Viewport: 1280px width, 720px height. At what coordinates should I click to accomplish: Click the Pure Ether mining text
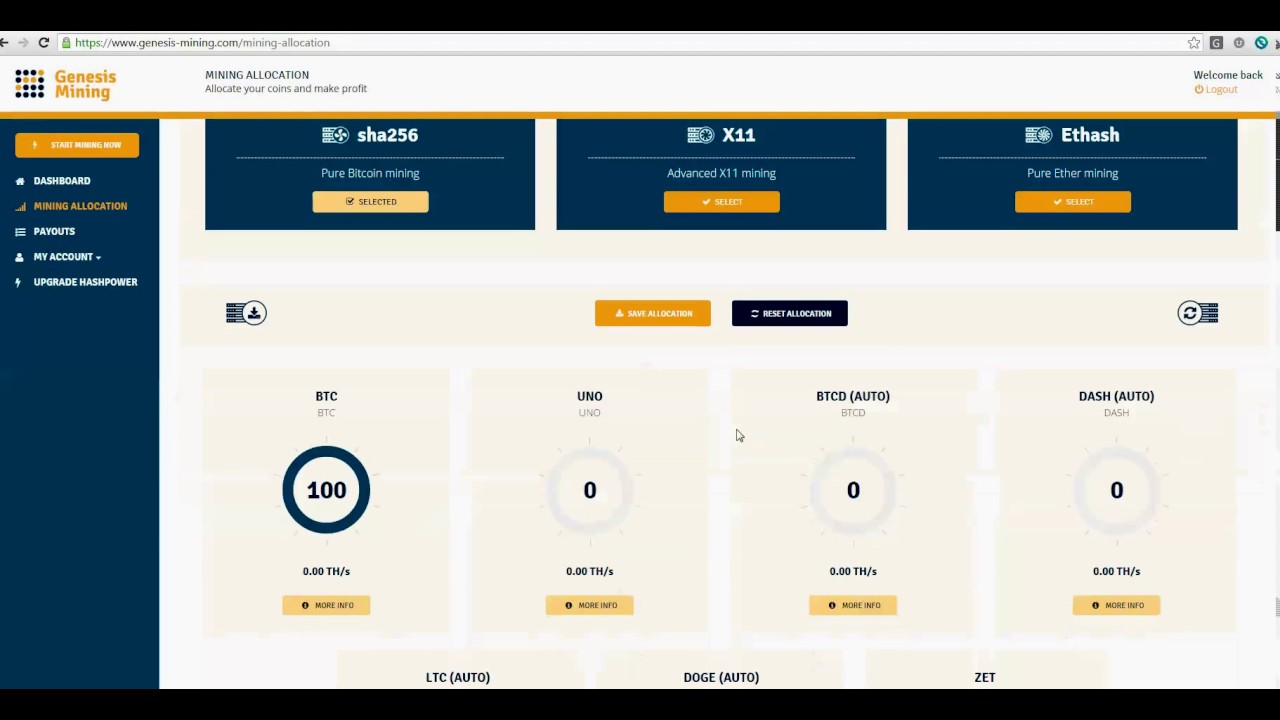[1072, 173]
